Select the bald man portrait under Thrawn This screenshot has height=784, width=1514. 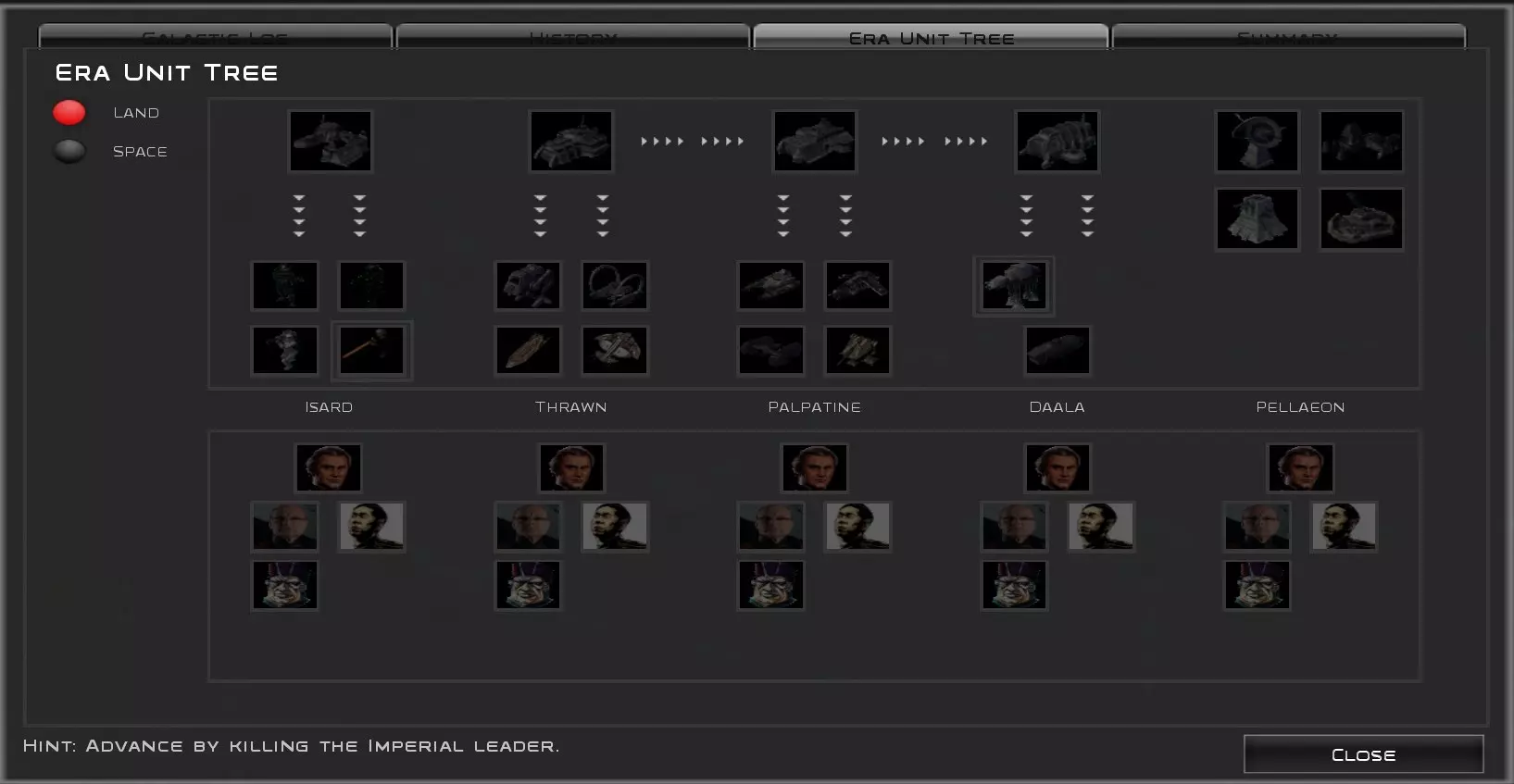(528, 526)
